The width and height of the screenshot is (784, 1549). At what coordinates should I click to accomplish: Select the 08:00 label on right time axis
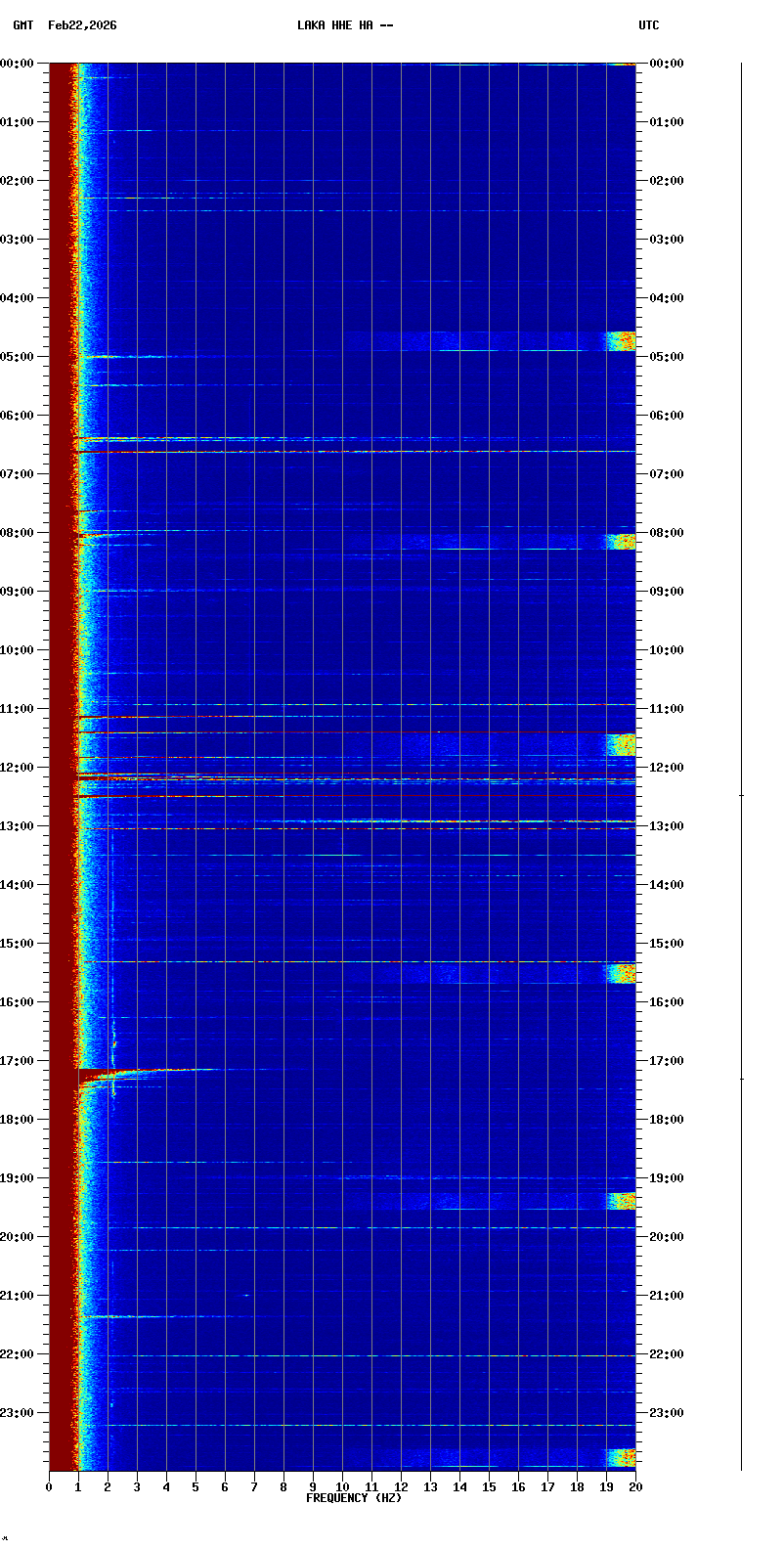[667, 533]
